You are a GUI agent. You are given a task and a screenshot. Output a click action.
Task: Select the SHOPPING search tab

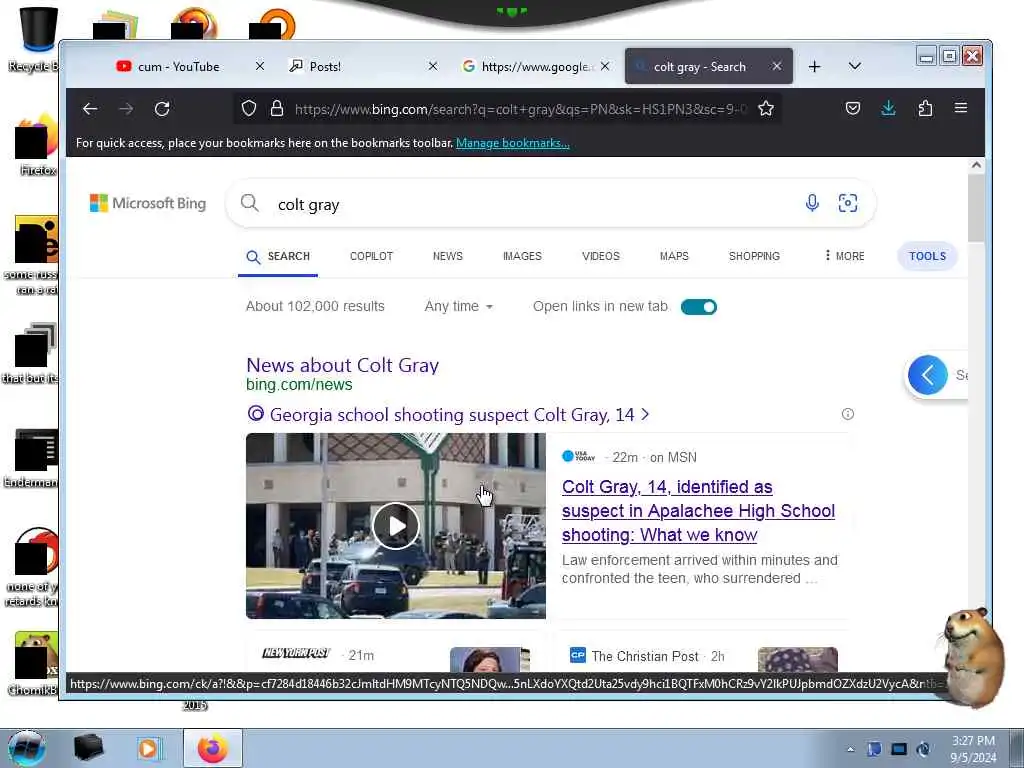[754, 256]
